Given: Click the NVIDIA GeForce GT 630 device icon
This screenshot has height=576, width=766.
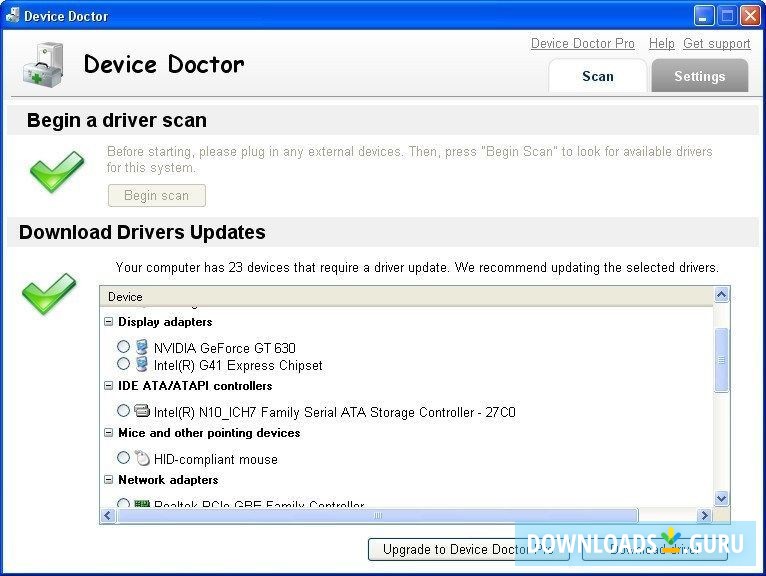Looking at the screenshot, I should pos(142,347).
